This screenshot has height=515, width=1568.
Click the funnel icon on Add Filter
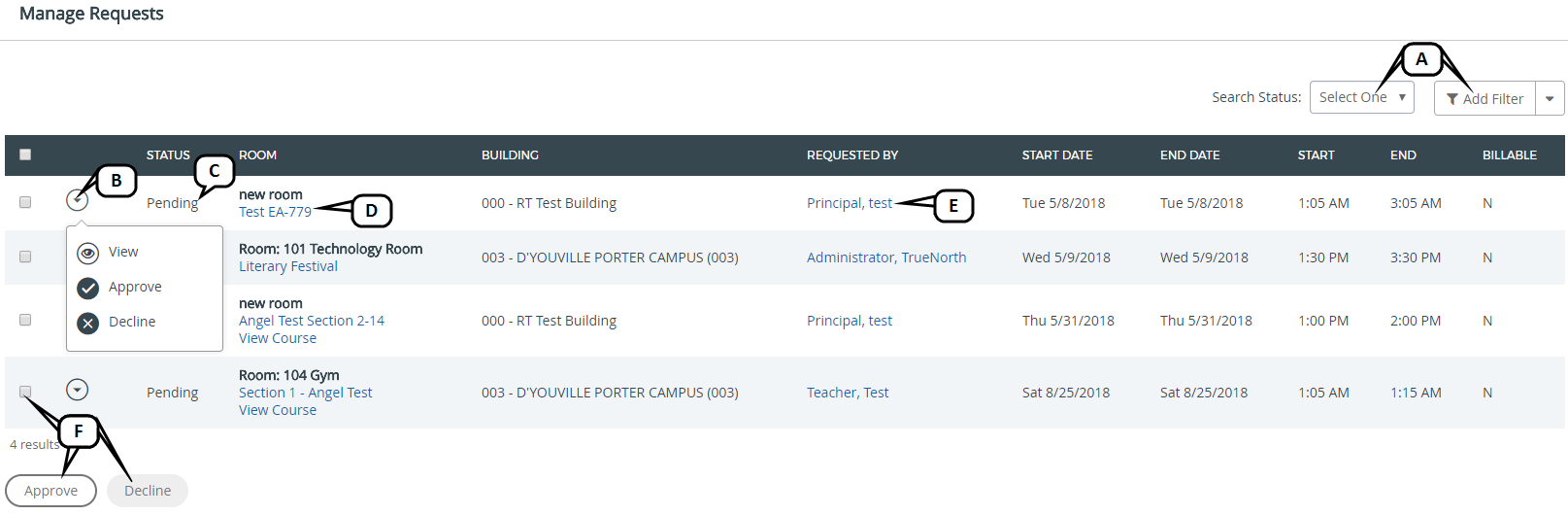tap(1451, 99)
